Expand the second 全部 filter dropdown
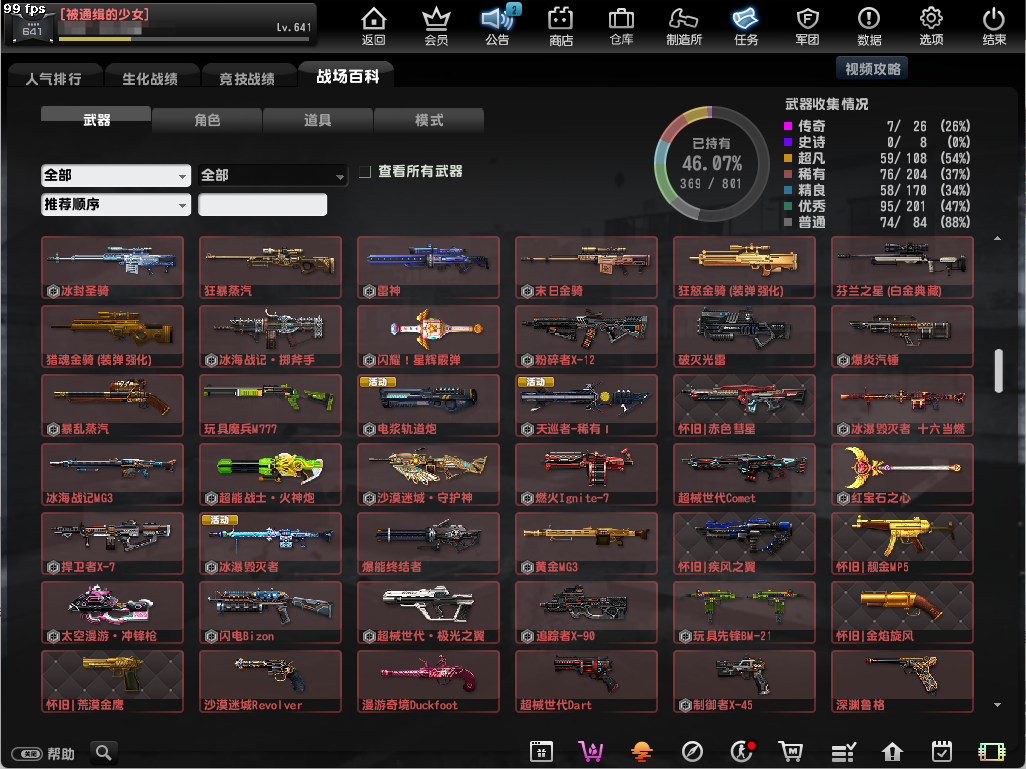This screenshot has width=1026, height=769. point(272,175)
